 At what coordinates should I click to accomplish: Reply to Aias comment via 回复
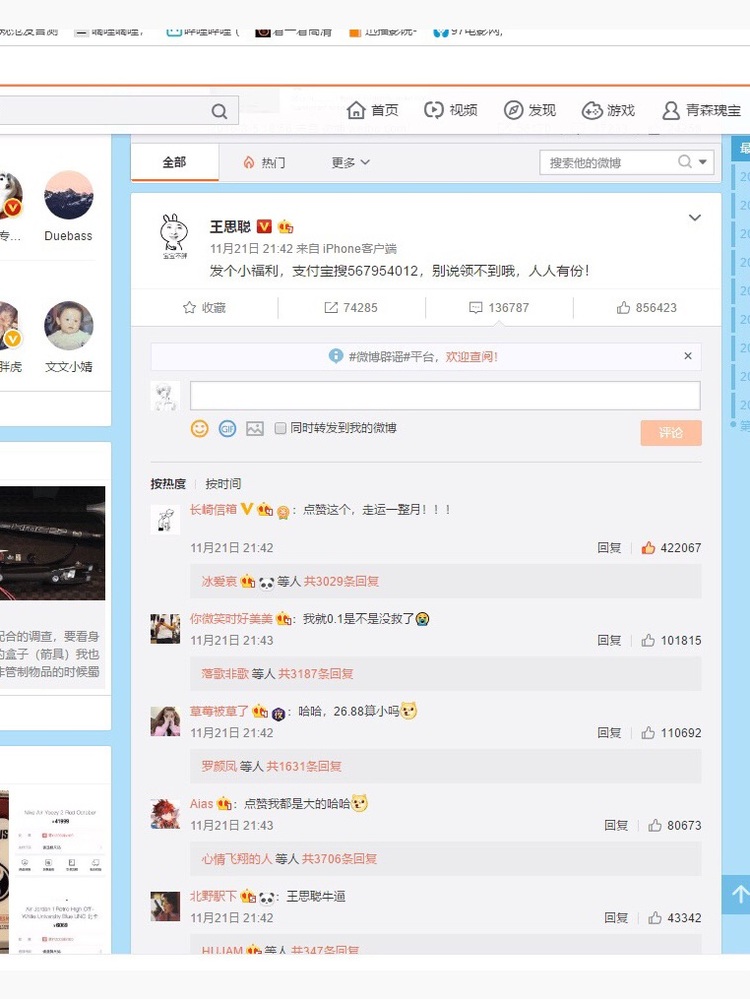click(x=616, y=826)
